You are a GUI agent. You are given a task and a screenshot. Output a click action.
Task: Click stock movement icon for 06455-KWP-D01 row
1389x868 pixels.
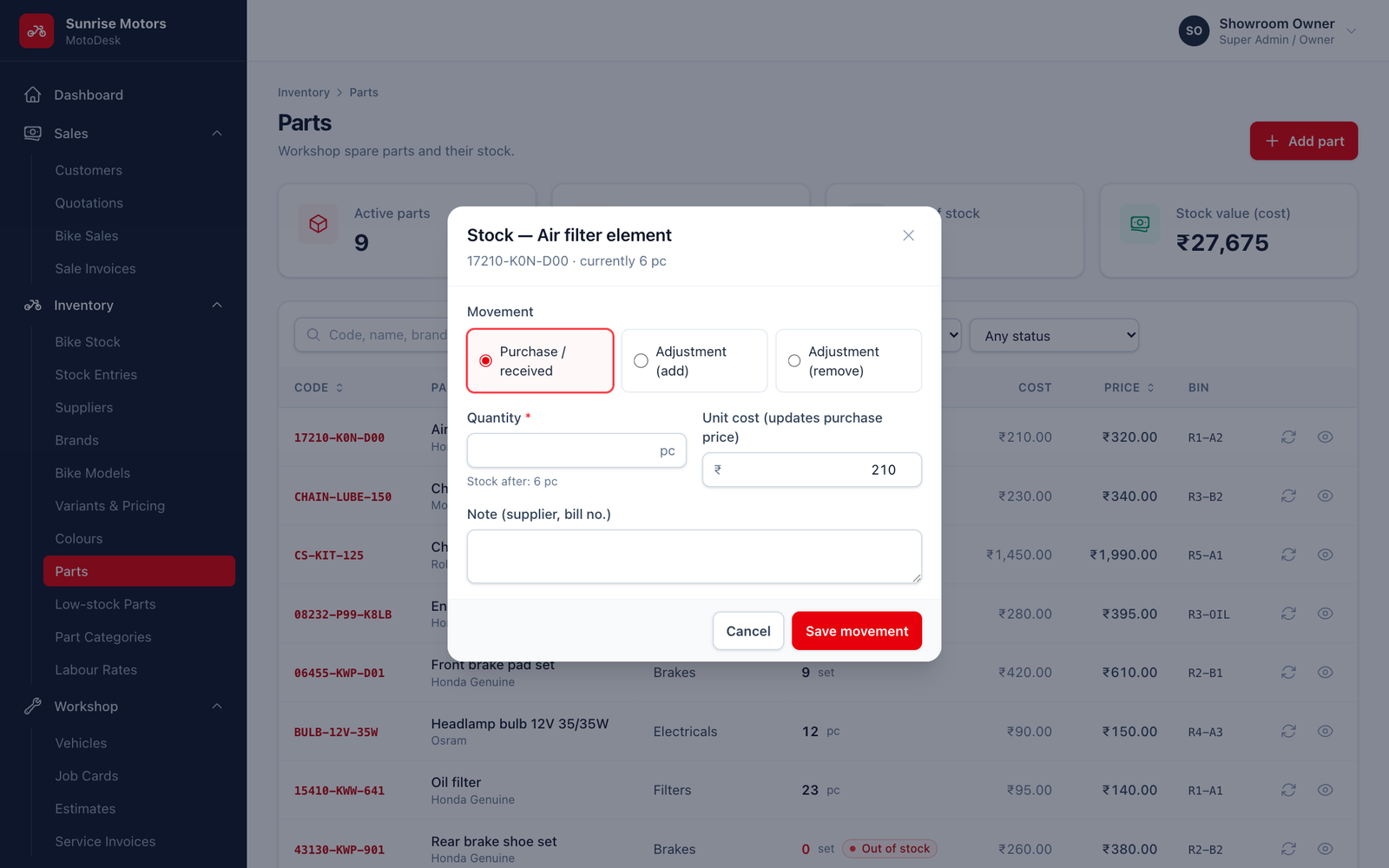1288,672
